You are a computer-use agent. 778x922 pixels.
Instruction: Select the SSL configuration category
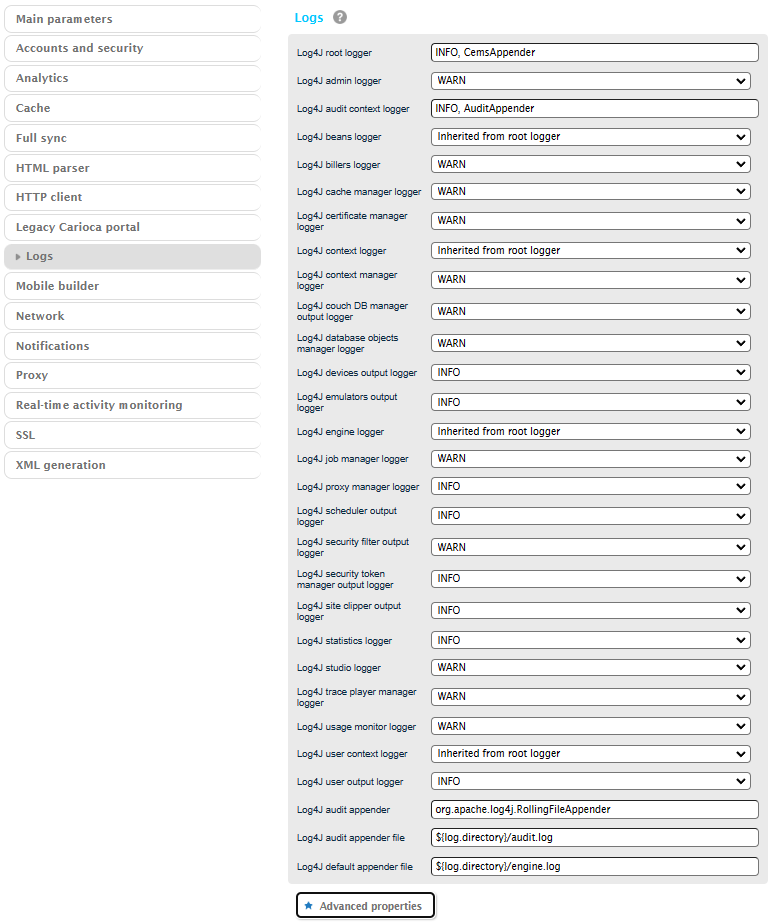coord(131,435)
